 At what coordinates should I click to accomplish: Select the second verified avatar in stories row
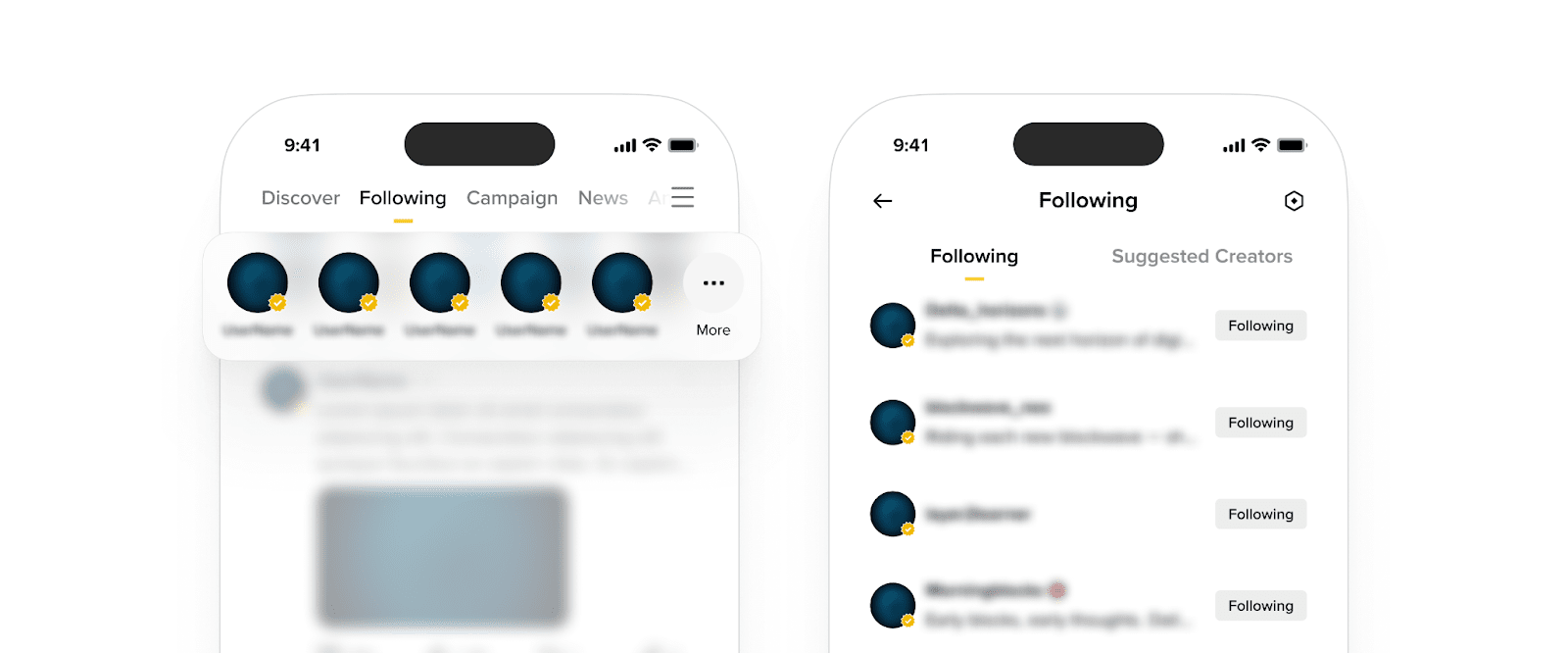tap(349, 282)
